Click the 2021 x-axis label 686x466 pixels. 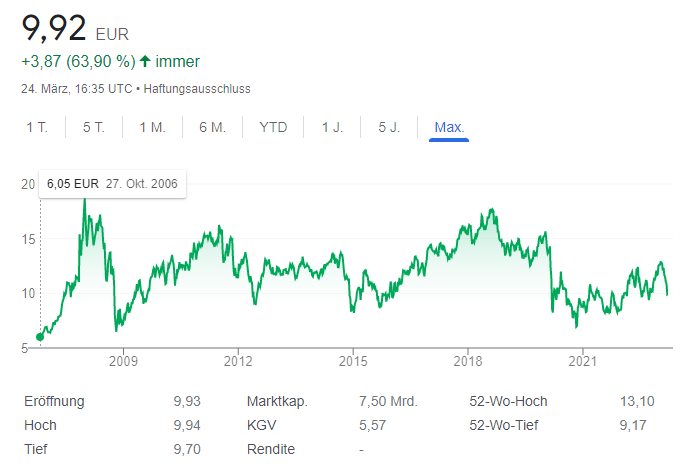(582, 362)
